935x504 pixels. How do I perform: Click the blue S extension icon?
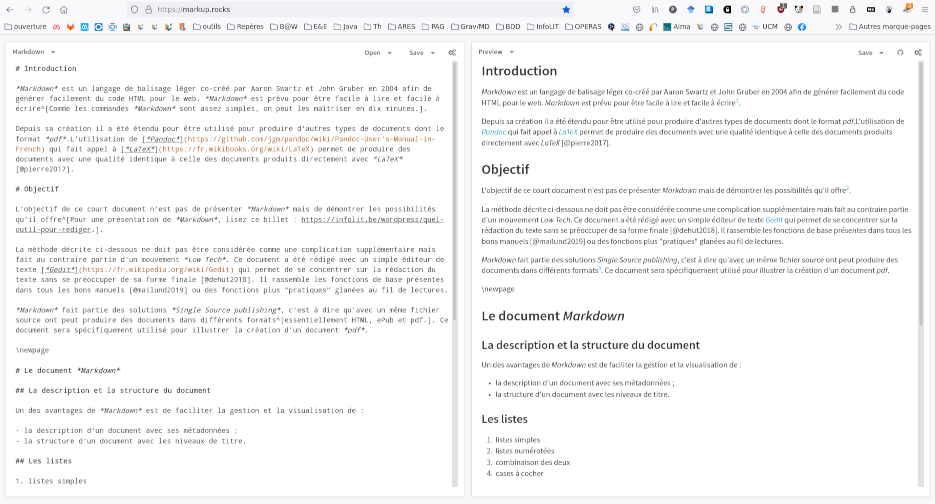coord(709,10)
